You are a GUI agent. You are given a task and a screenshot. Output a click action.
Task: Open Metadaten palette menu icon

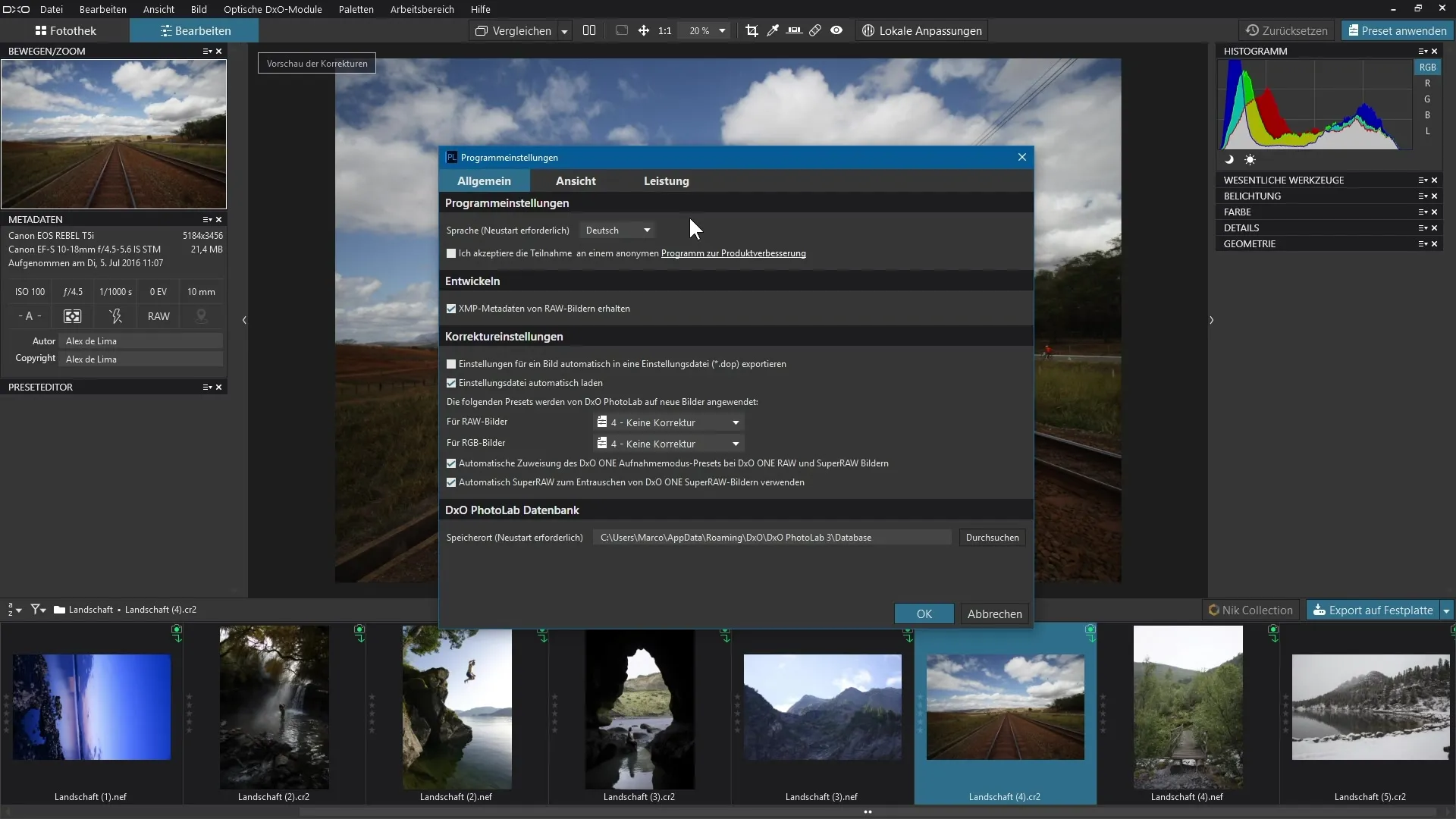click(x=207, y=219)
